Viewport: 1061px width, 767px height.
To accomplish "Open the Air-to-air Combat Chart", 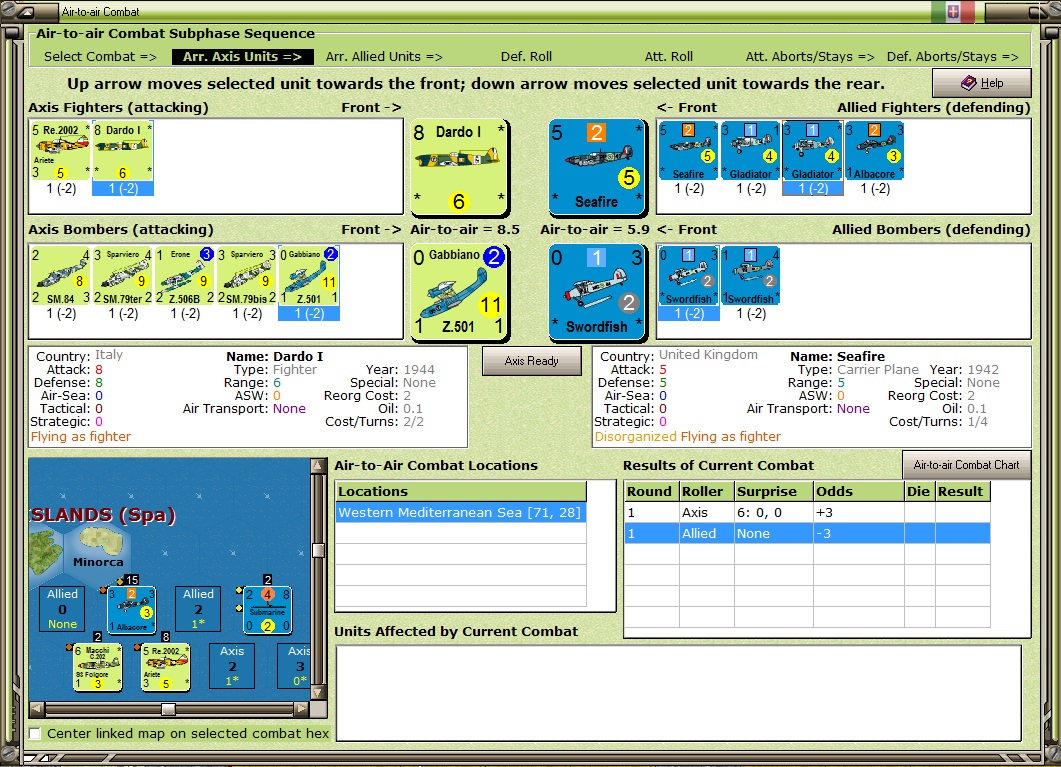I will tap(966, 465).
